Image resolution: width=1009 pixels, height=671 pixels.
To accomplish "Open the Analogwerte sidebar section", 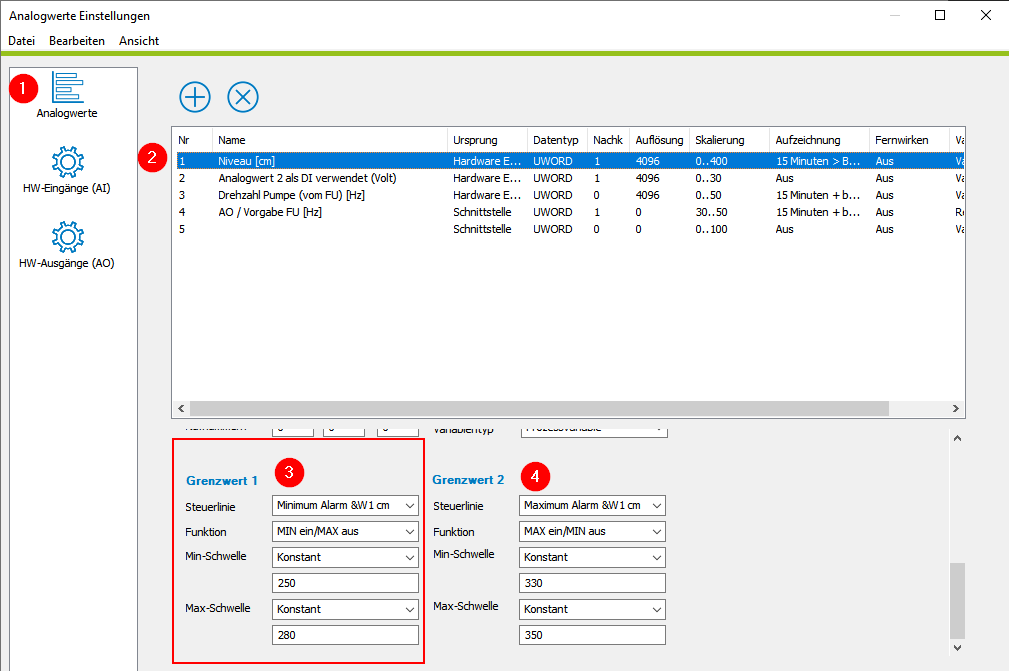I will [x=67, y=96].
